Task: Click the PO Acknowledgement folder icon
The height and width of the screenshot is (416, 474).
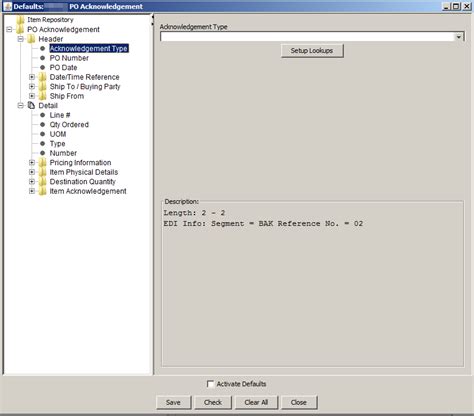Action: tap(21, 30)
